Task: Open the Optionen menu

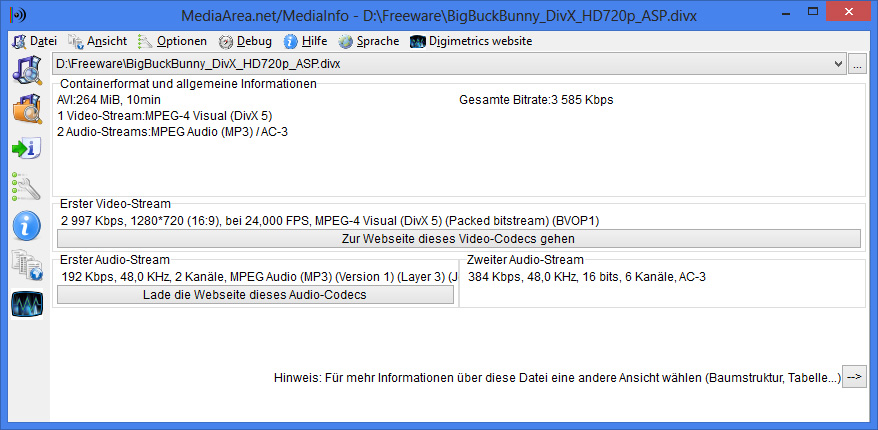Action: pyautogui.click(x=172, y=41)
